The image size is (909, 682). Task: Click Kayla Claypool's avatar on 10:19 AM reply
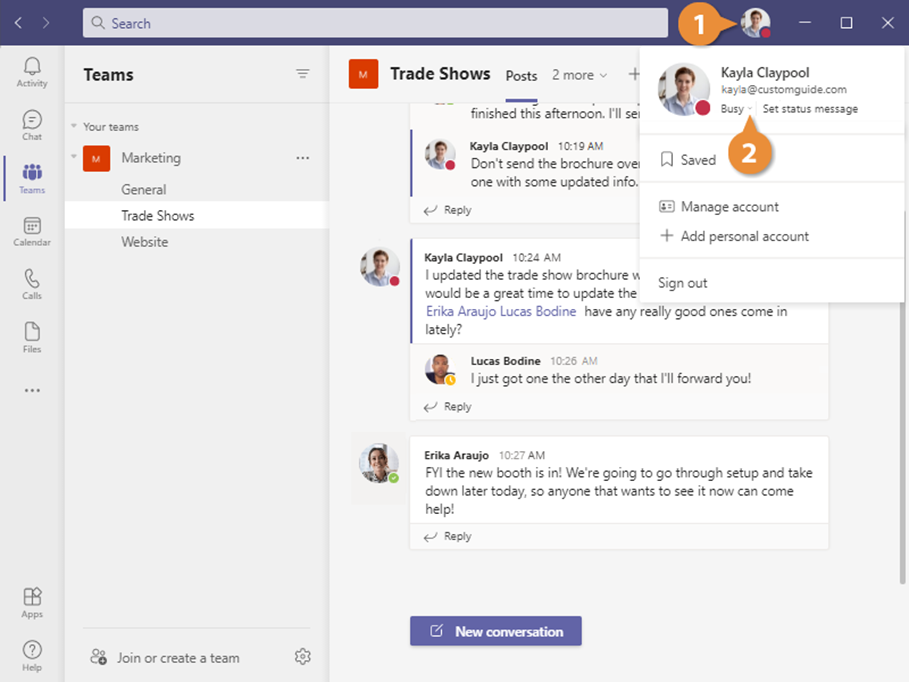(x=440, y=155)
